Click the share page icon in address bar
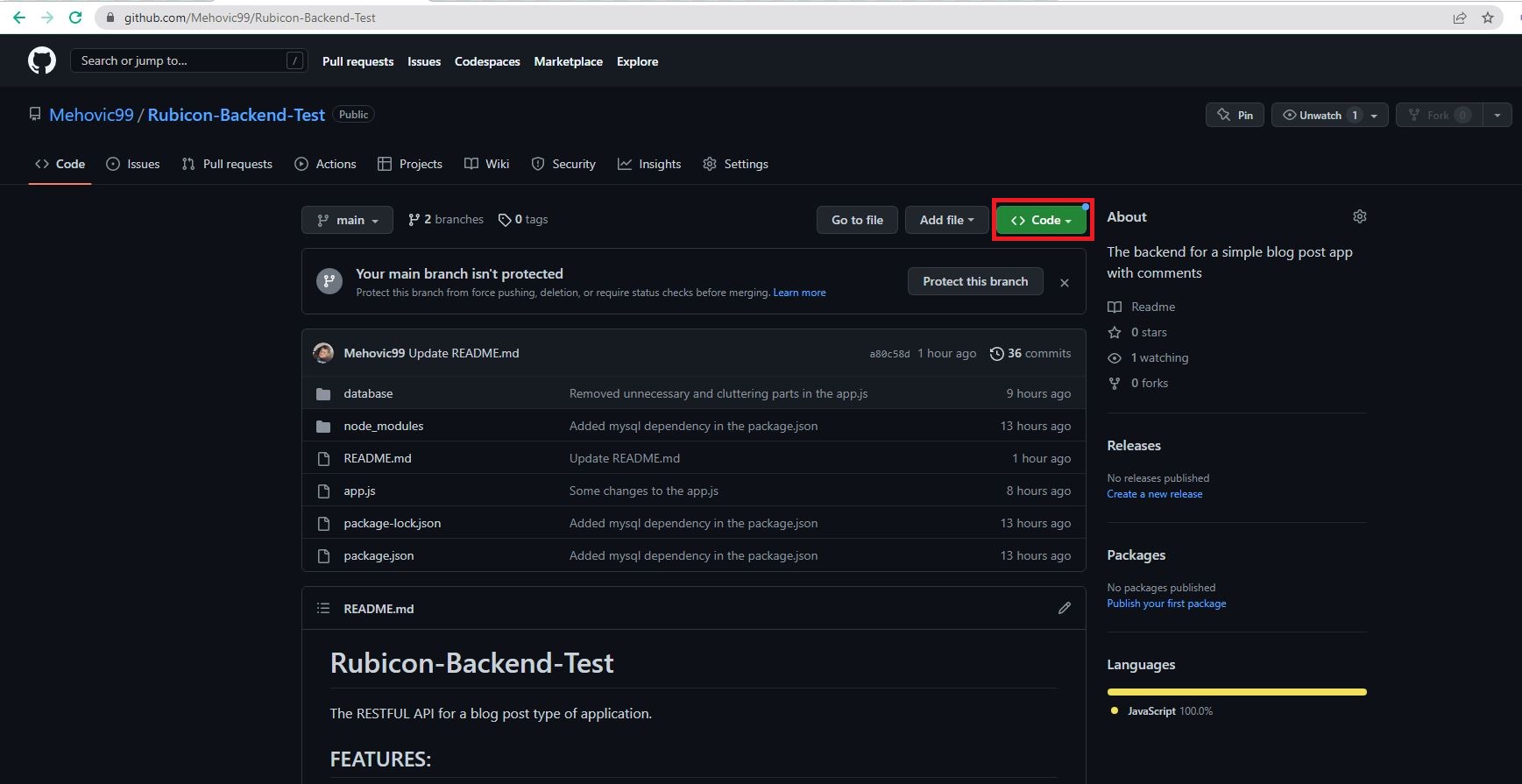The image size is (1522, 784). pos(1460,18)
